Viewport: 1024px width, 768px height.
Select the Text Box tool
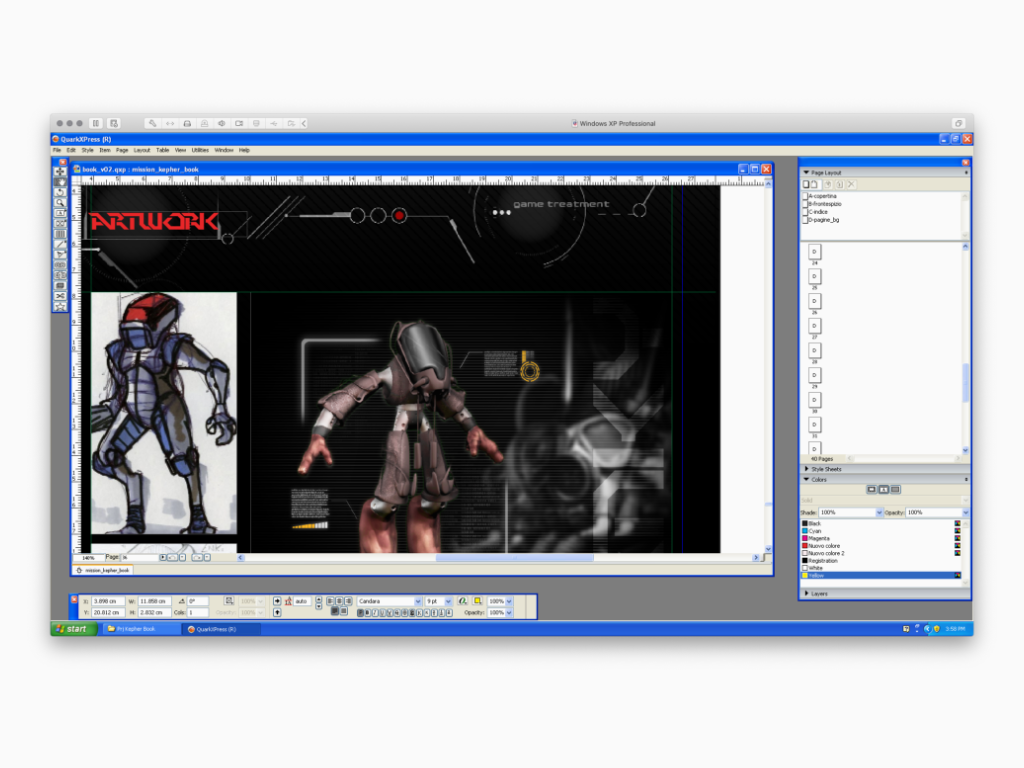60,213
